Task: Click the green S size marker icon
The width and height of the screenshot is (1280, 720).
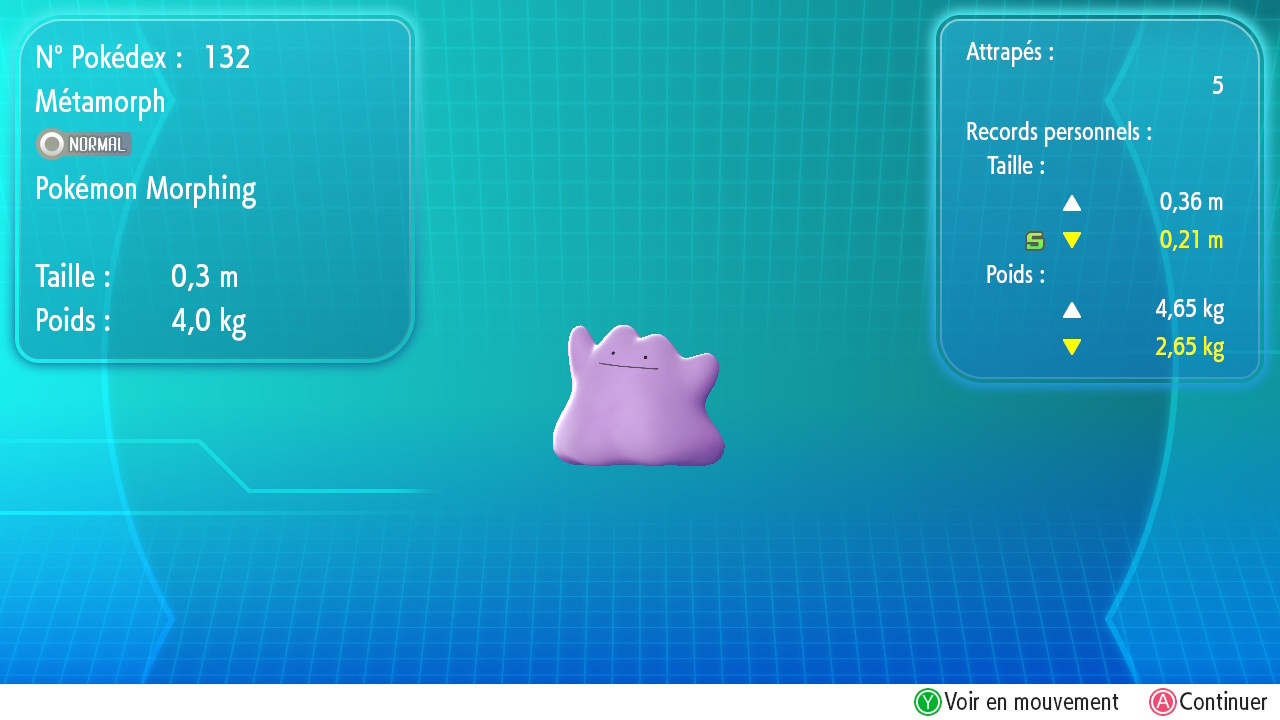Action: [x=1035, y=241]
